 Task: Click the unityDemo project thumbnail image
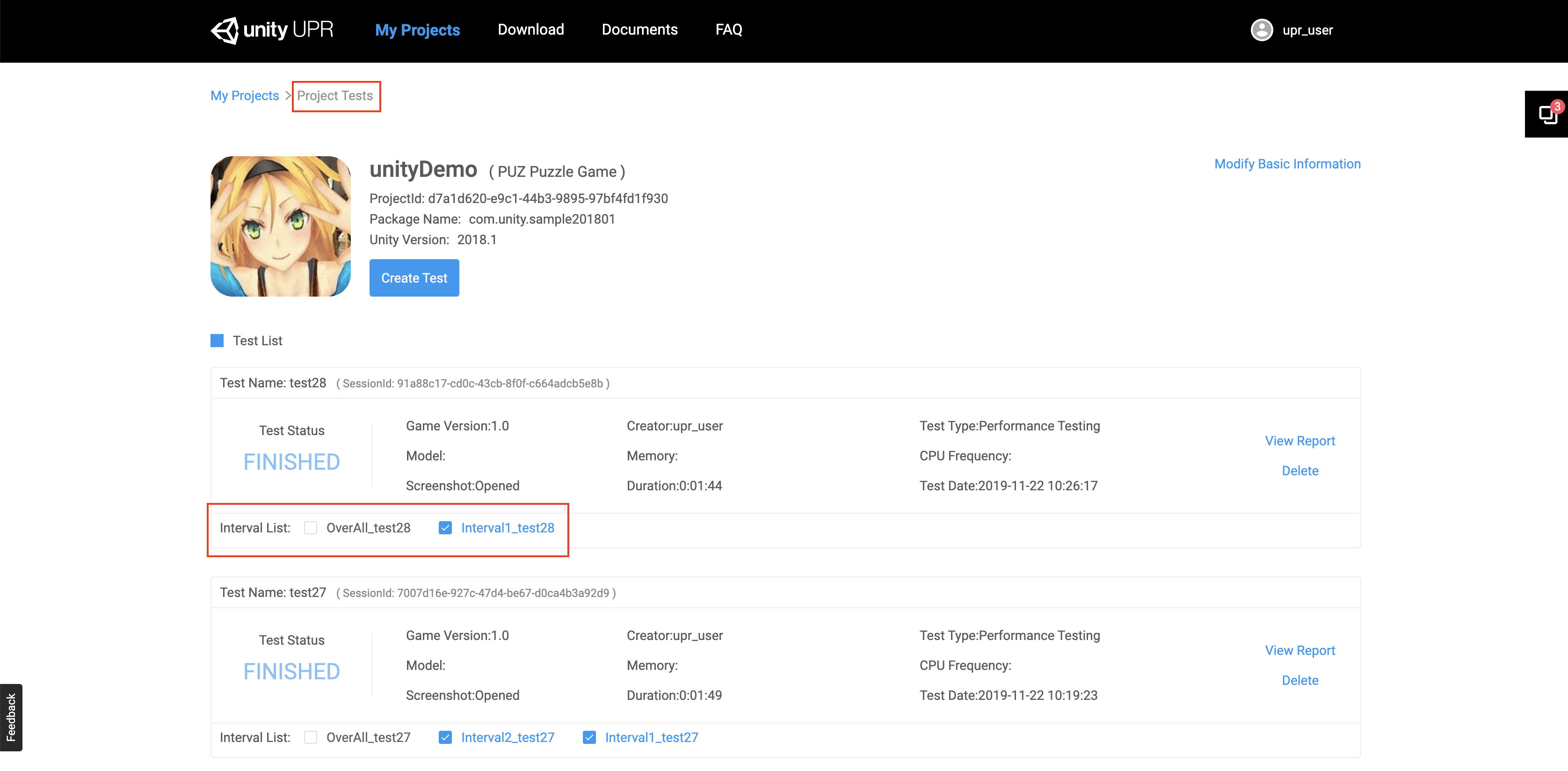(281, 226)
